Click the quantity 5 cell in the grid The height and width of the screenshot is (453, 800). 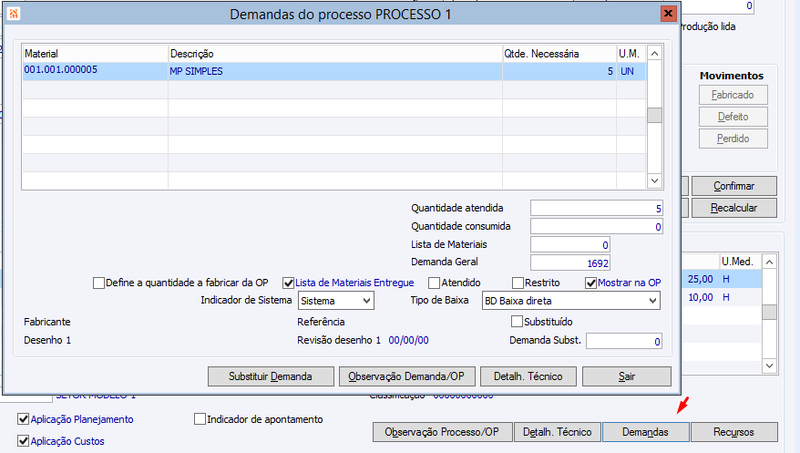pyautogui.click(x=560, y=71)
